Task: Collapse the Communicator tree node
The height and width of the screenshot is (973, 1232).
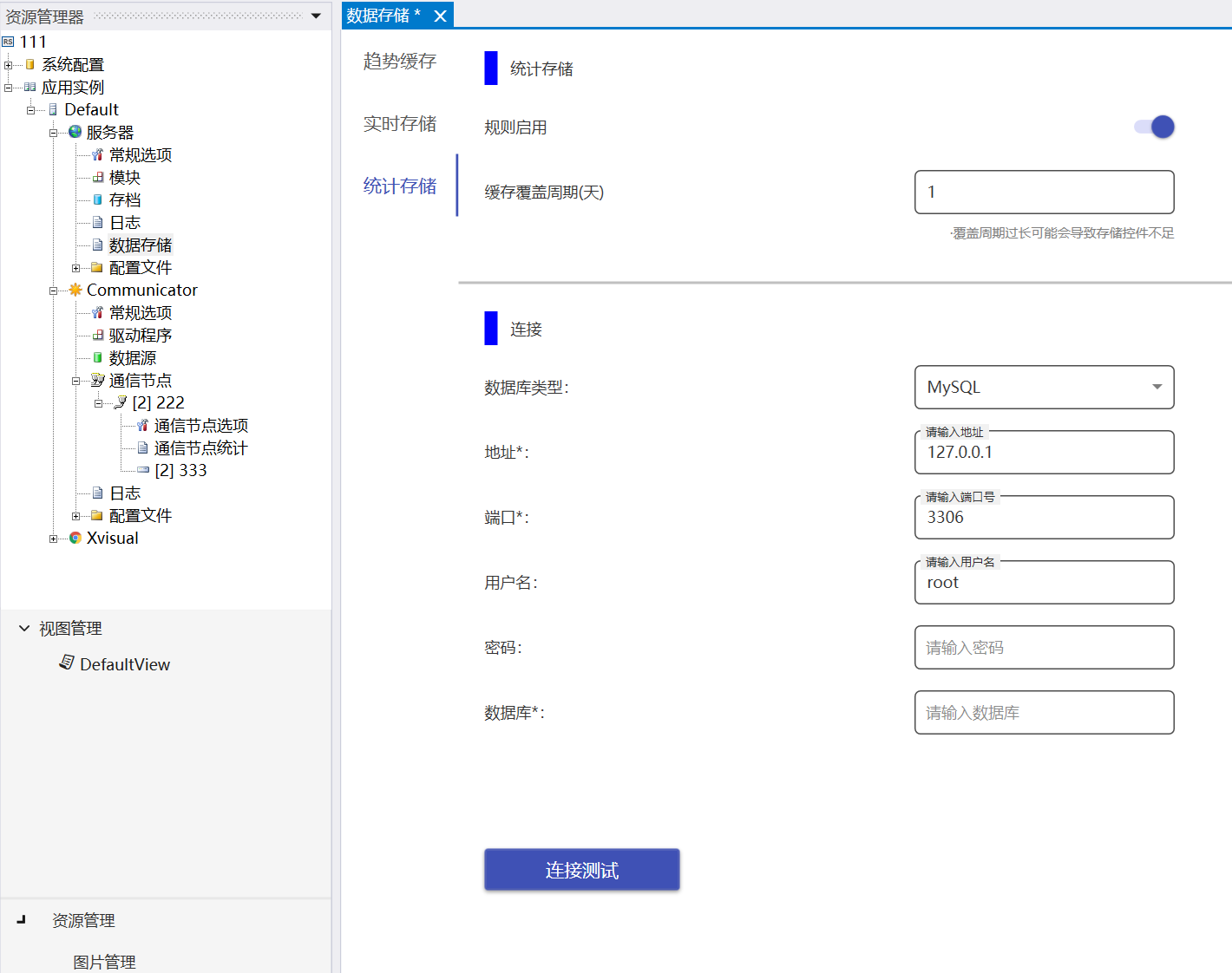Action: (53, 291)
